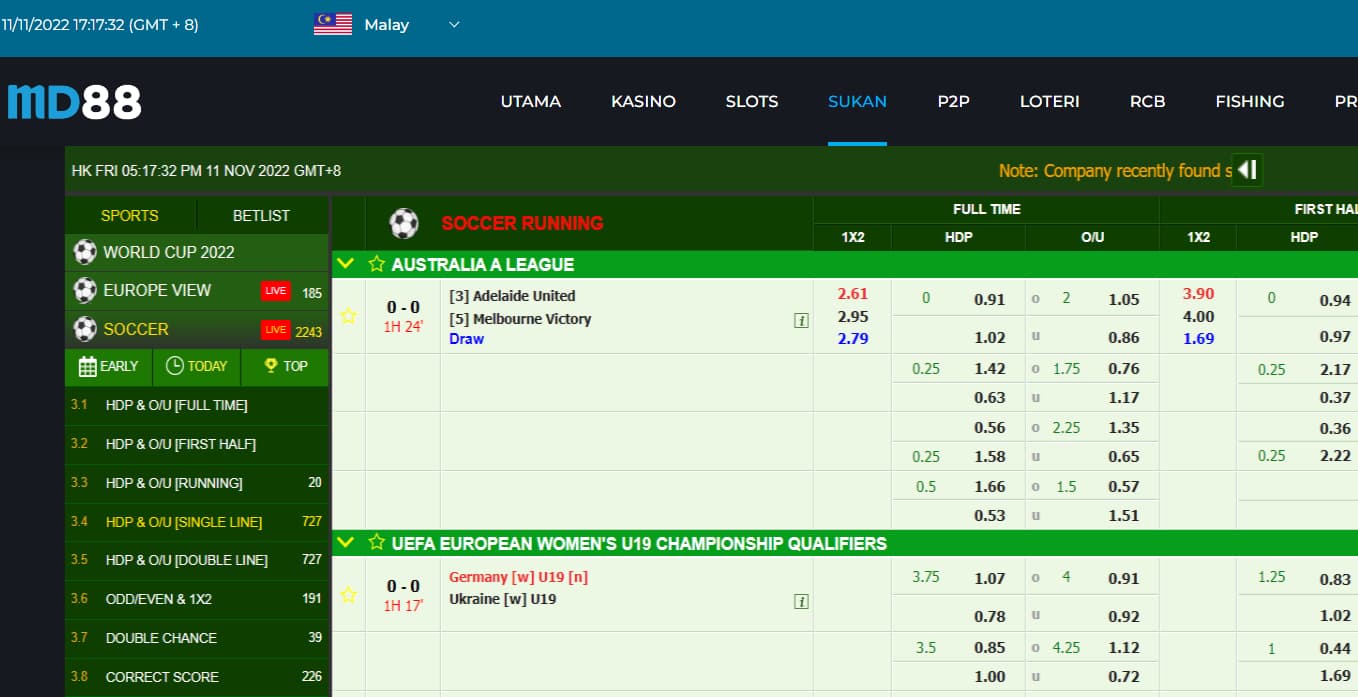Screen dimensions: 1358x697
Task: Select SOCCER in the sports list
Action: pyautogui.click(x=136, y=329)
